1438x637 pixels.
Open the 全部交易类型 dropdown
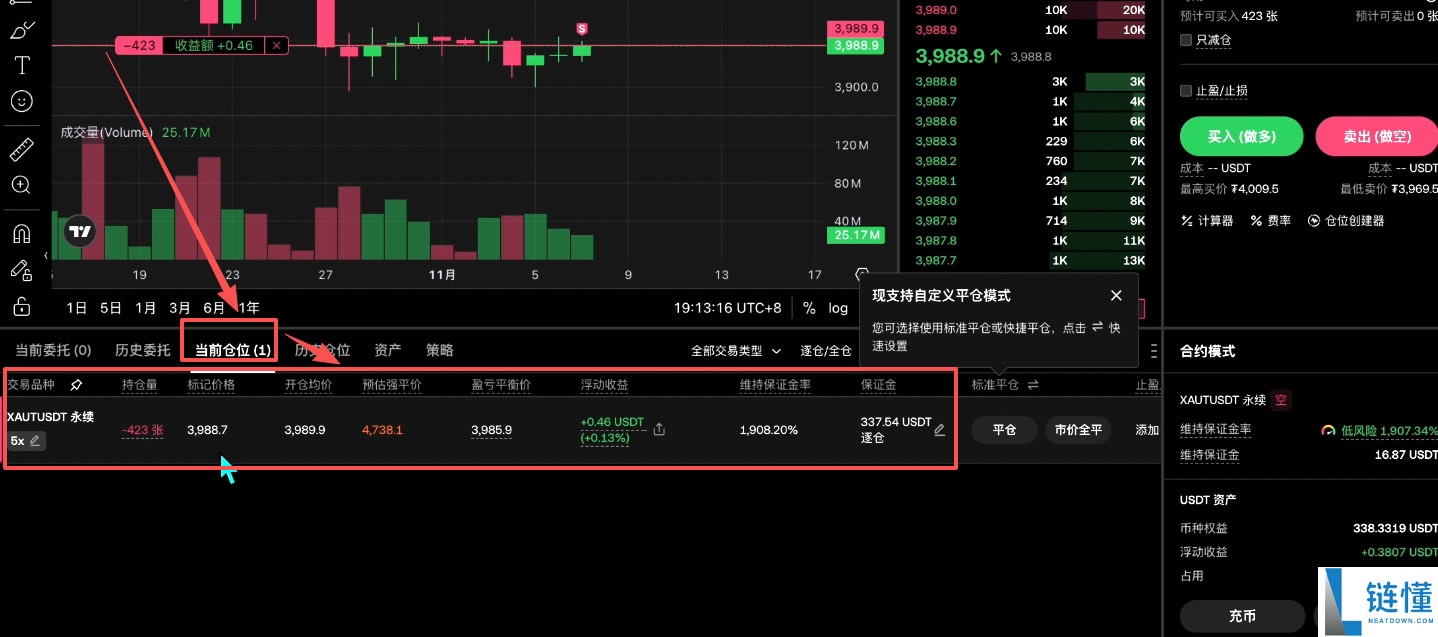click(736, 350)
